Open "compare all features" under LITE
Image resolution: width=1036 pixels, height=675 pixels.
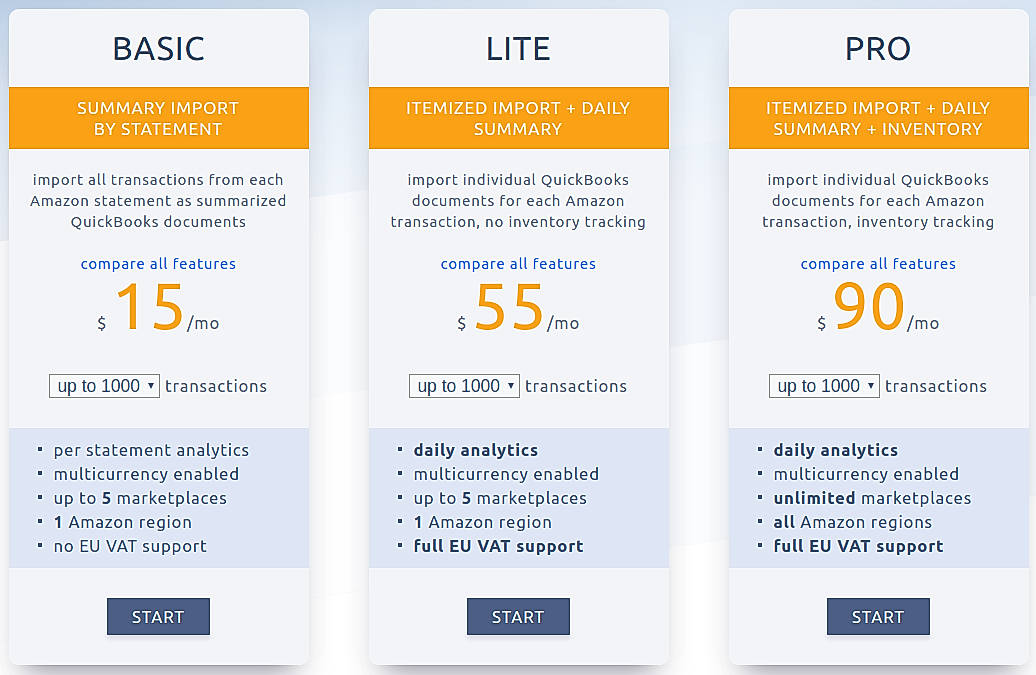click(518, 263)
